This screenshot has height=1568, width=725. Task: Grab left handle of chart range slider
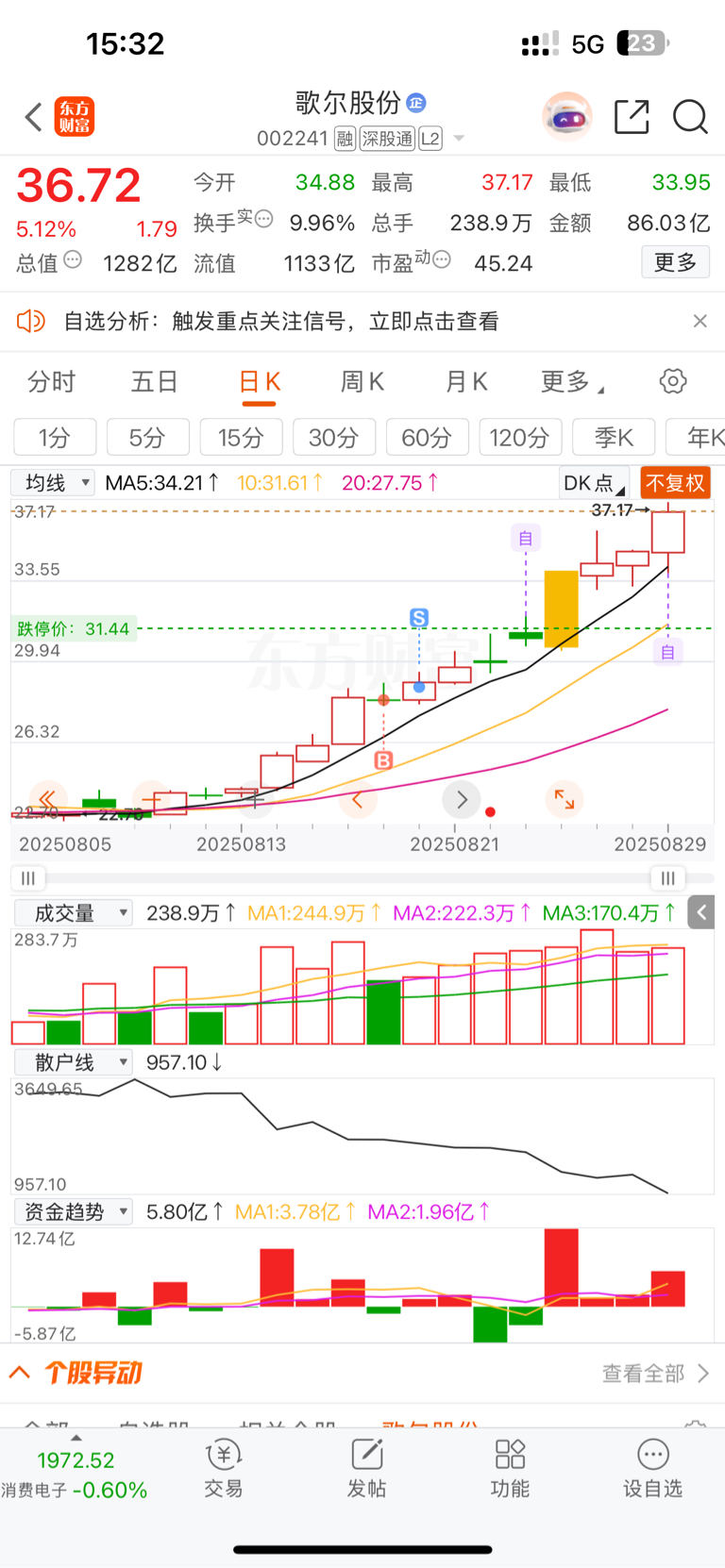tap(28, 878)
